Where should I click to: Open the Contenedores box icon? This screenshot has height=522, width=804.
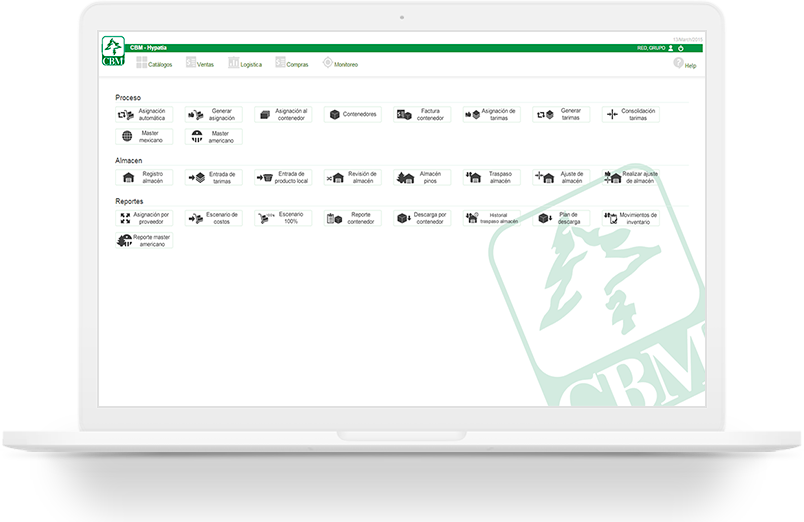coord(335,114)
